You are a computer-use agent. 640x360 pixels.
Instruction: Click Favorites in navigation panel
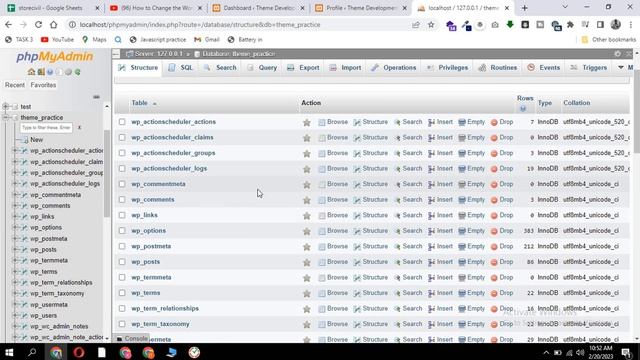(43, 85)
